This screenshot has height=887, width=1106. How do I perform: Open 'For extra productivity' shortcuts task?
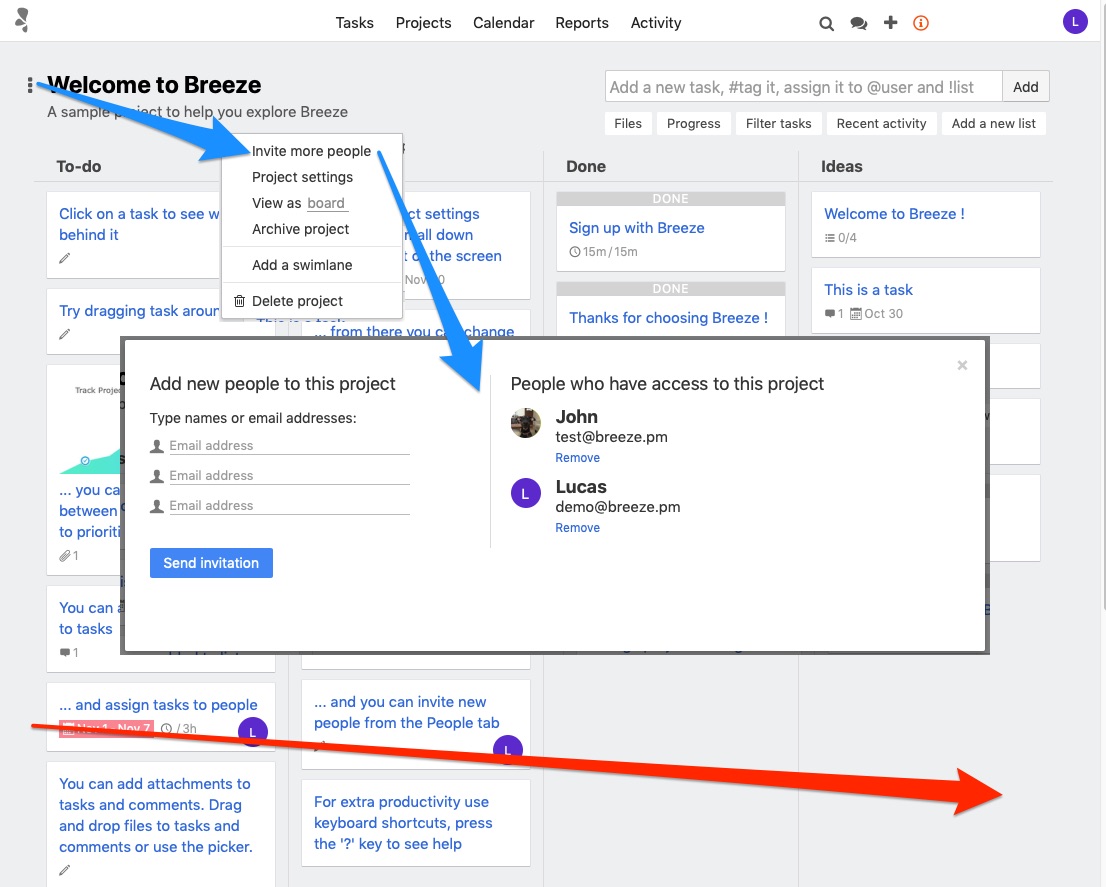403,823
